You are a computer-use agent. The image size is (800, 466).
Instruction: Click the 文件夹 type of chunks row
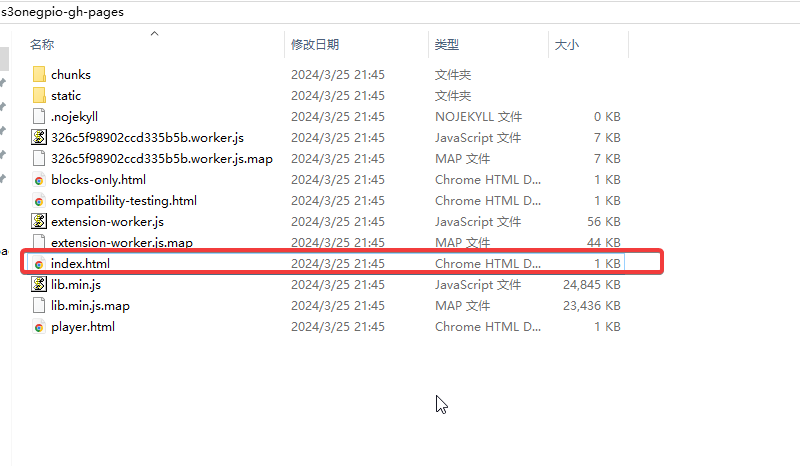(x=453, y=75)
